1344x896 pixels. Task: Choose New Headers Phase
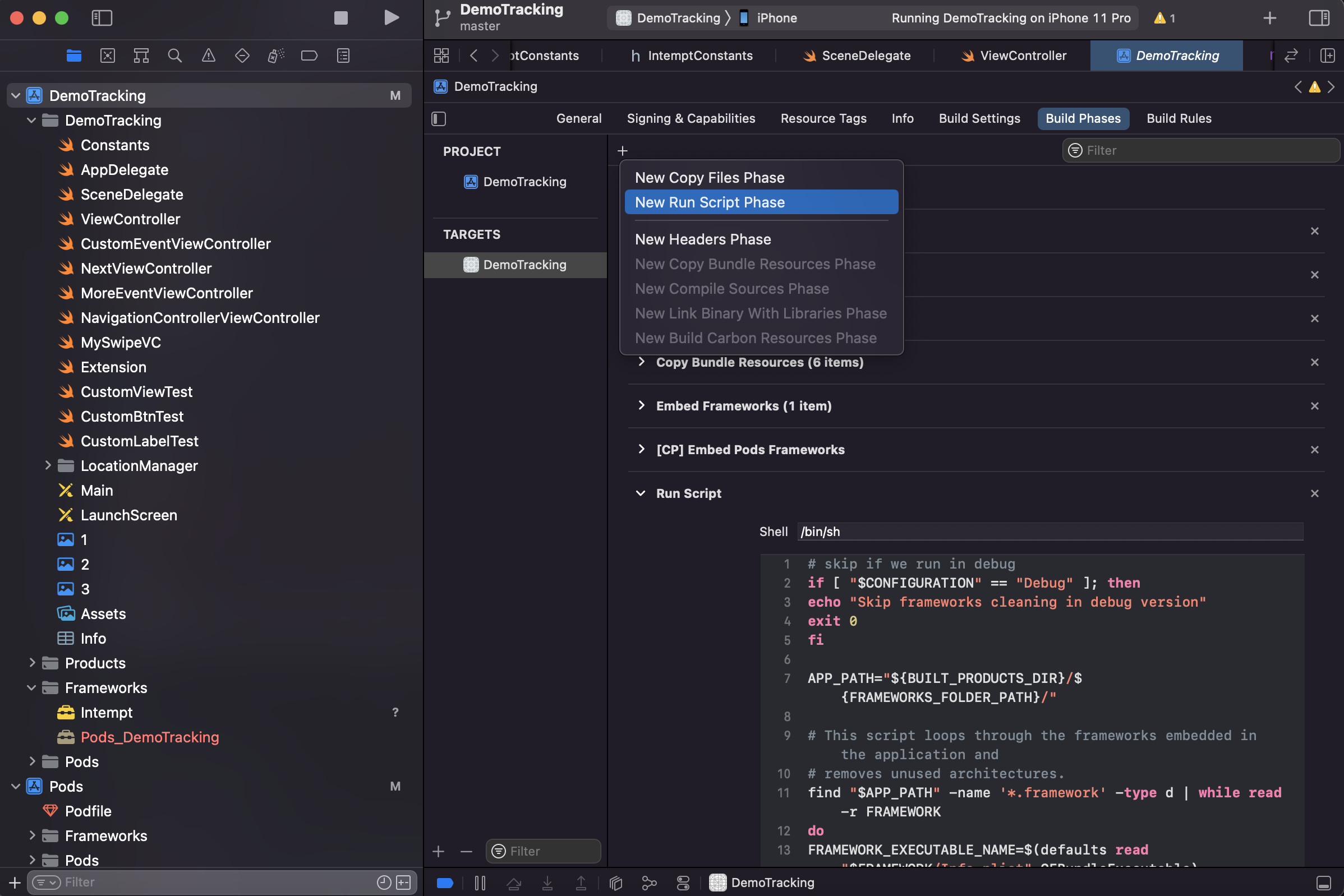click(761, 239)
